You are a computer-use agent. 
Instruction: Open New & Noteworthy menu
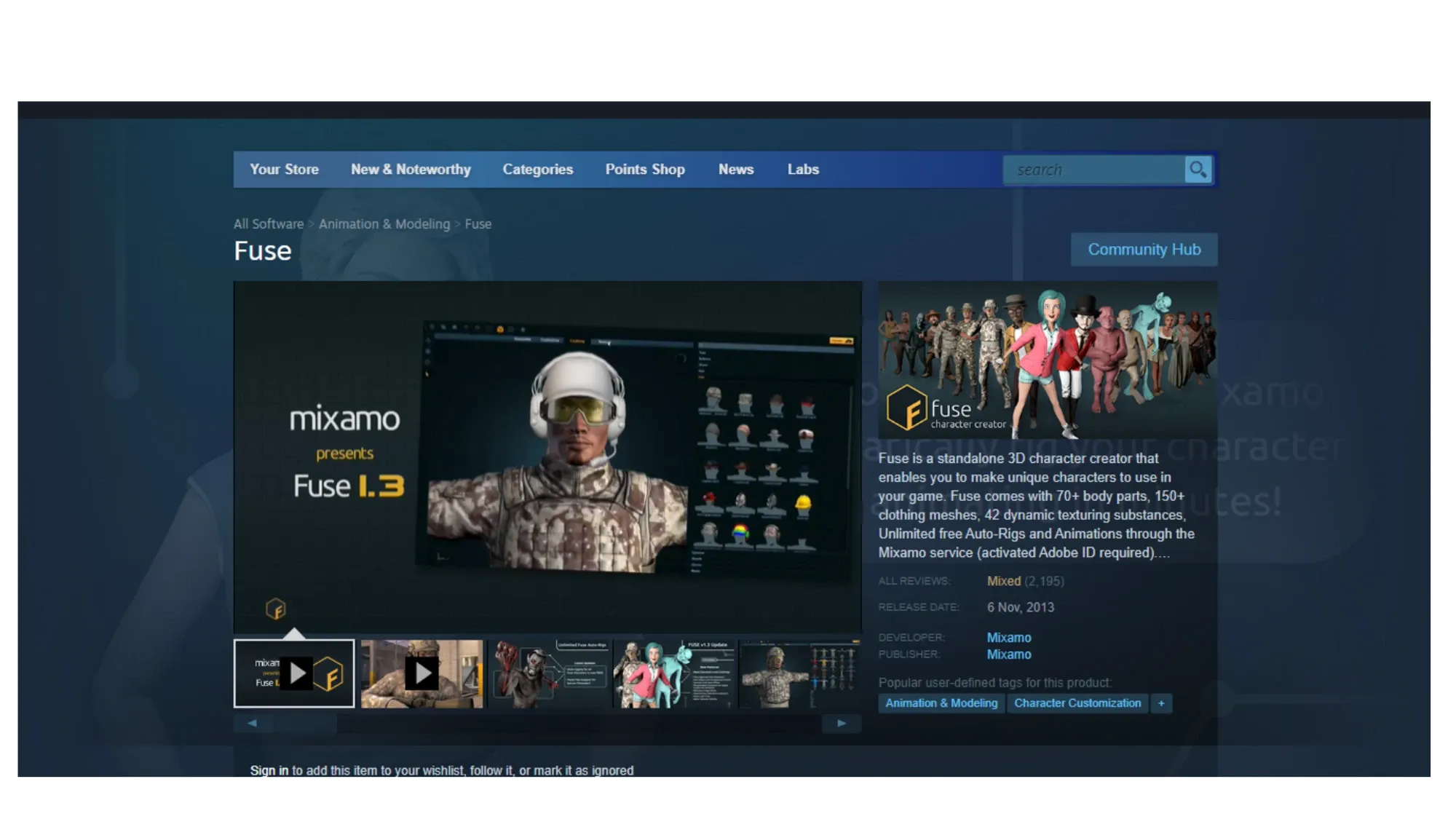click(411, 169)
